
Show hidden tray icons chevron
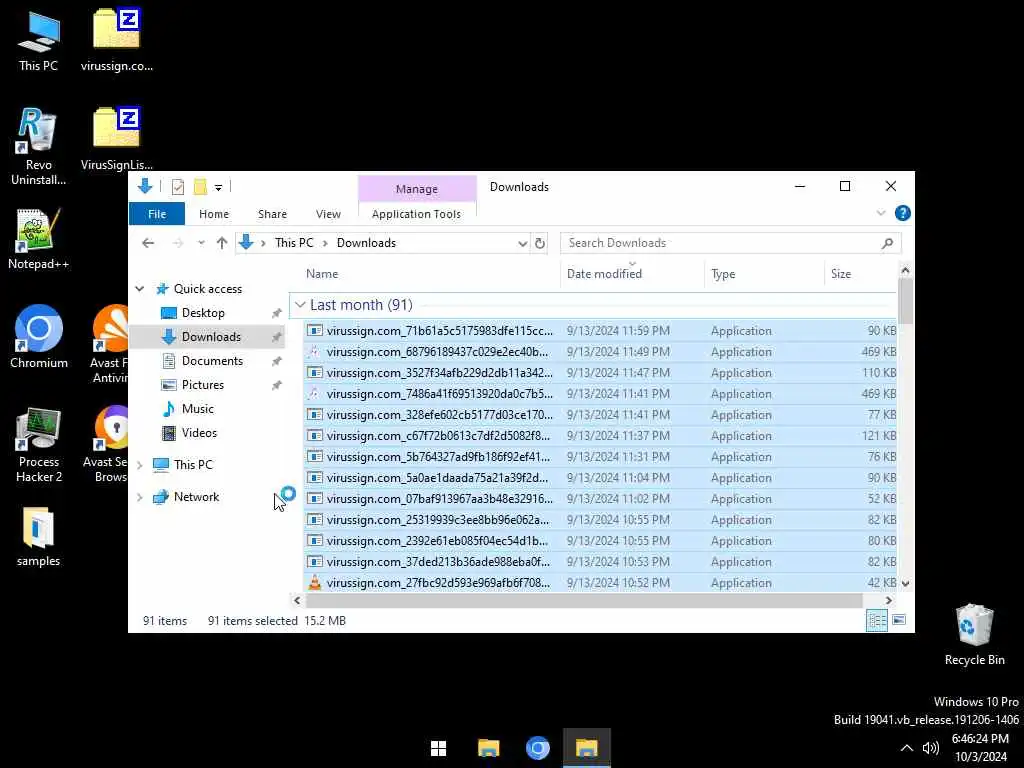click(x=906, y=748)
